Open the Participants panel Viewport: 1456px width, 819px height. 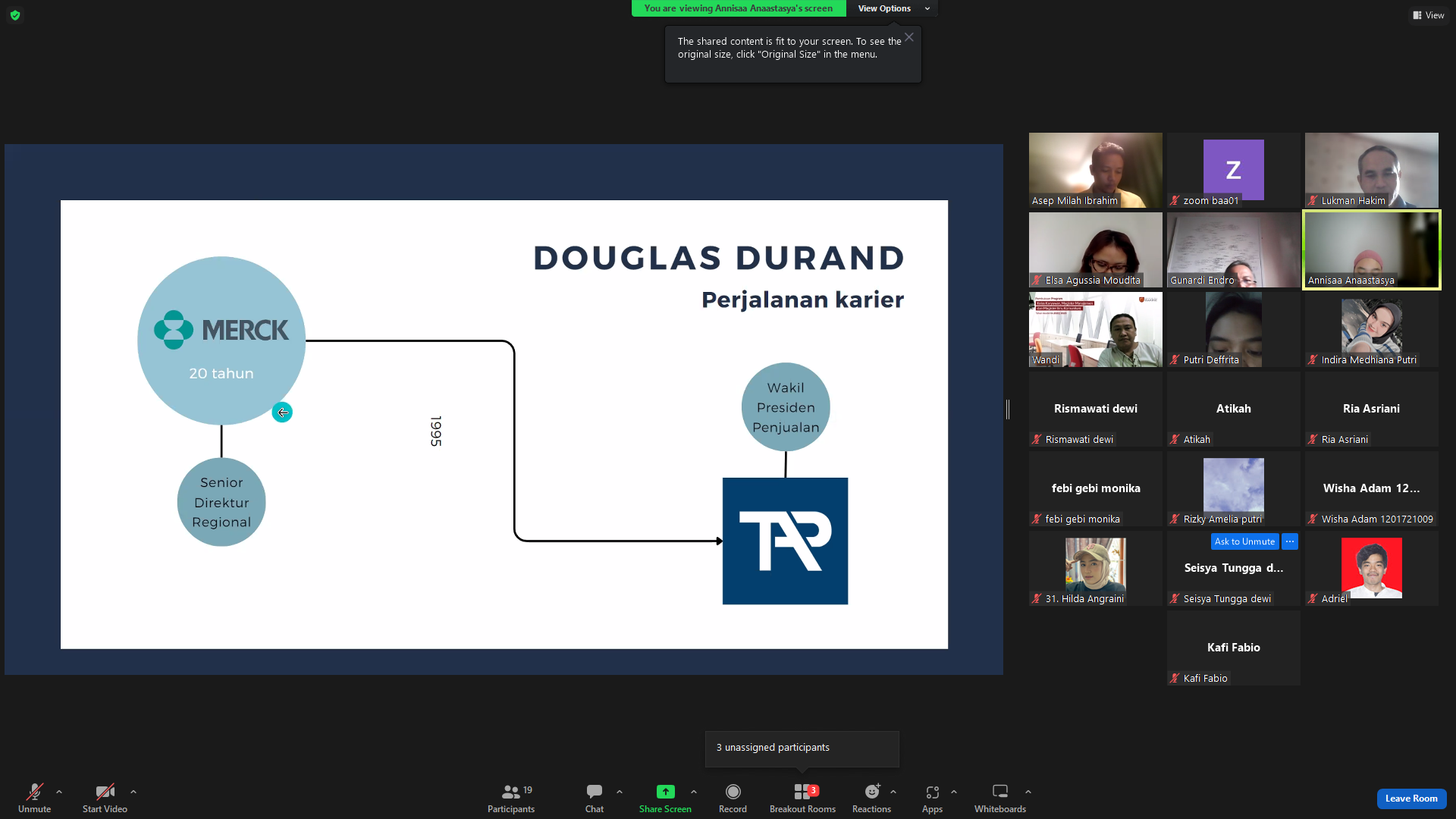[x=511, y=797]
